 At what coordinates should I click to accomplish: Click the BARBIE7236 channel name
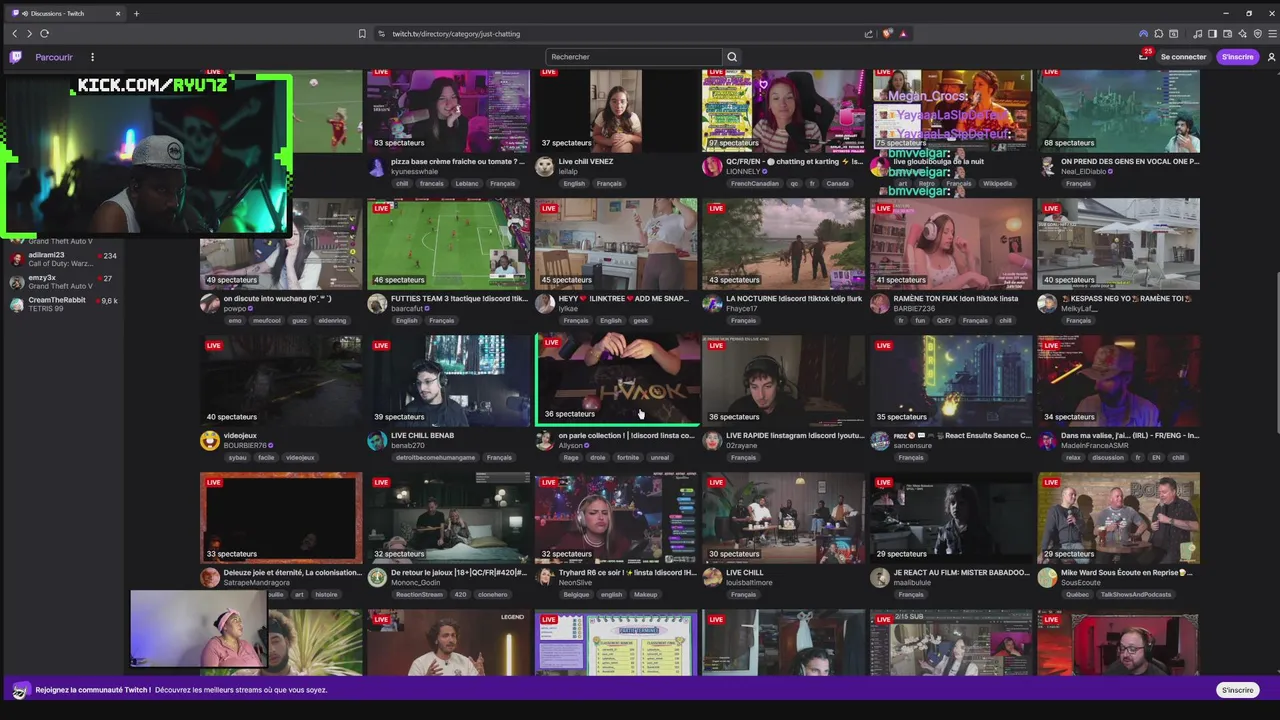point(912,309)
